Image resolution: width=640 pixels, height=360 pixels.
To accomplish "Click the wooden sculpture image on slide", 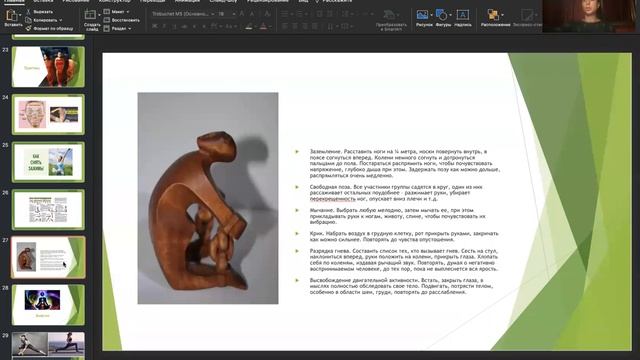I will 208,198.
